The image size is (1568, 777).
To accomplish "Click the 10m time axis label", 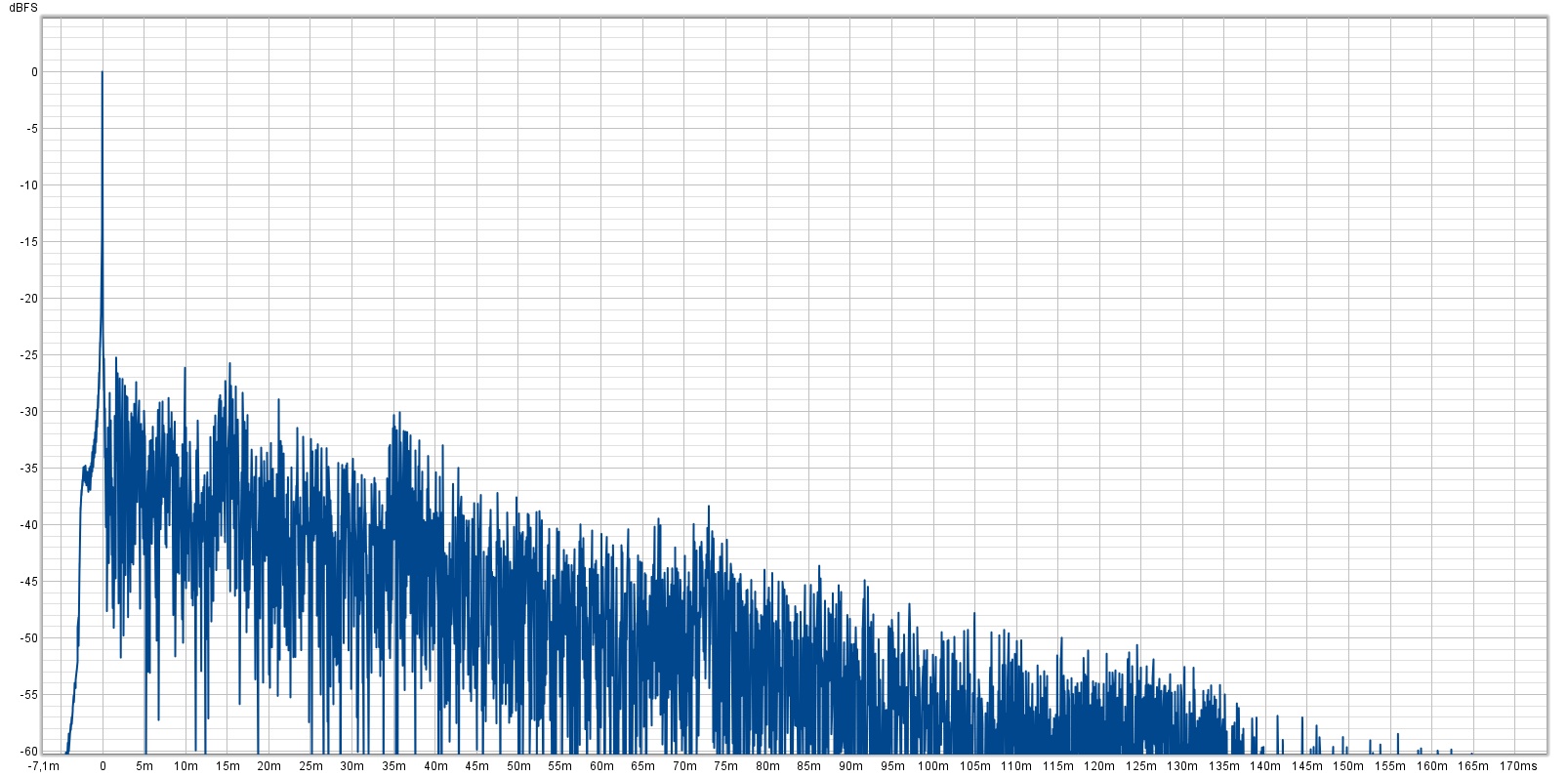I will (x=186, y=766).
